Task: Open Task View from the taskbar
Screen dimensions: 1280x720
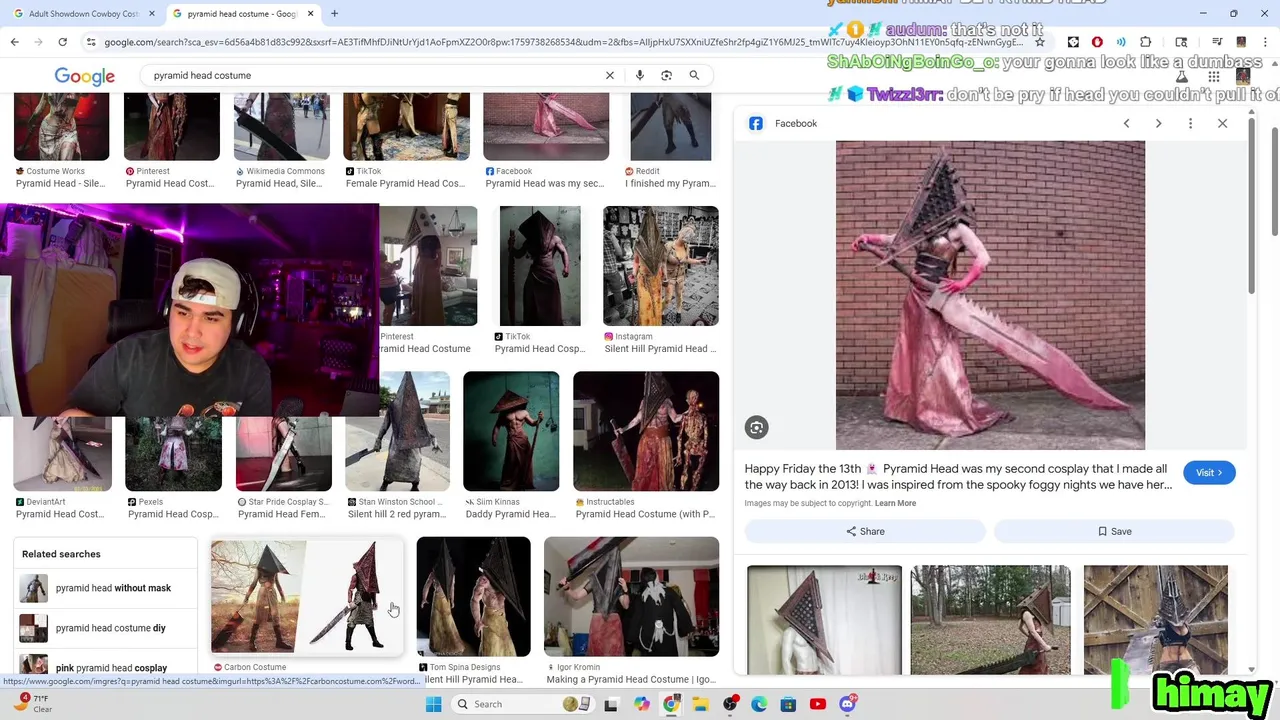Action: [611, 704]
